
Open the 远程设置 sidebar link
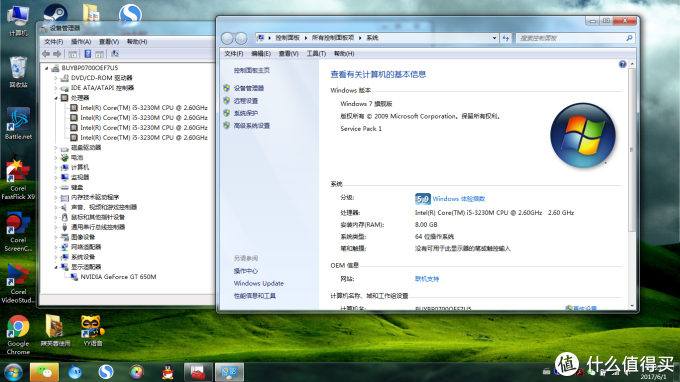245,101
